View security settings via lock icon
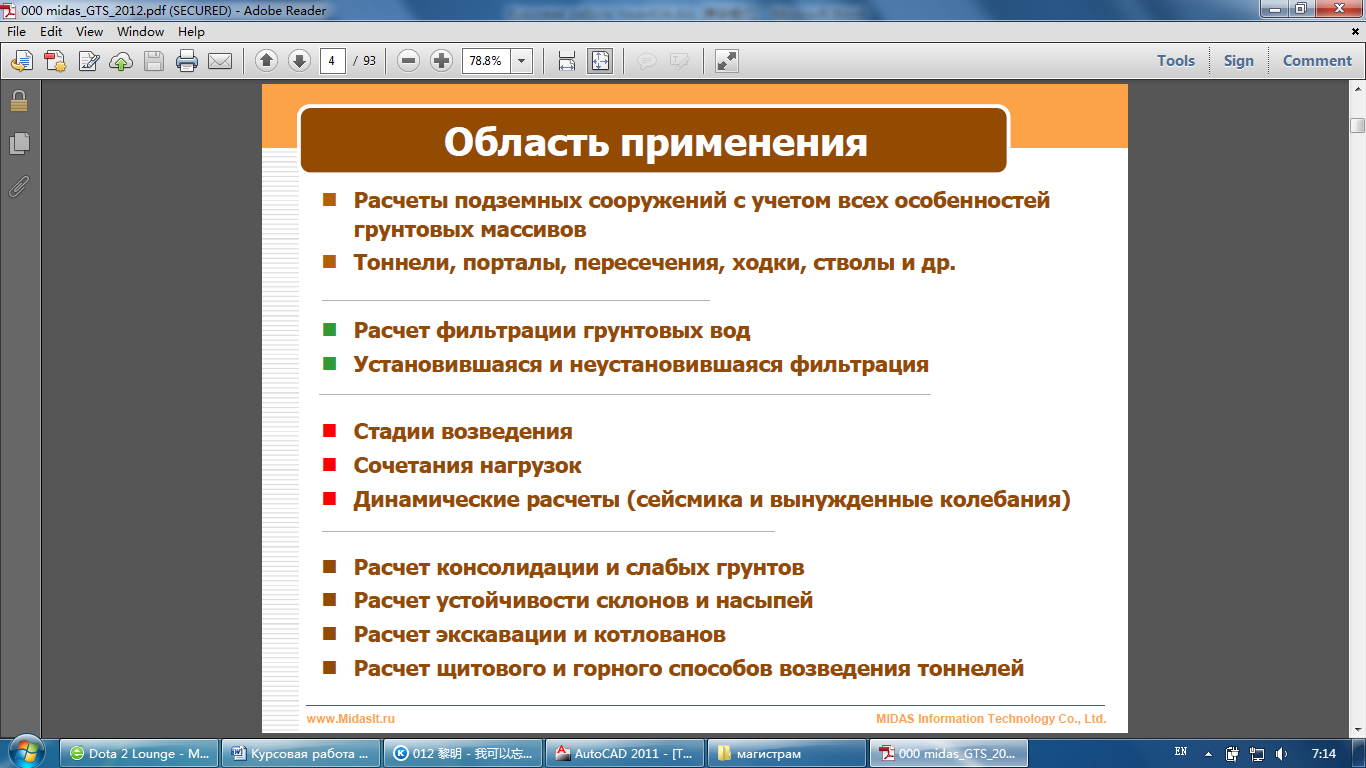Image resolution: width=1366 pixels, height=768 pixels. pos(19,101)
